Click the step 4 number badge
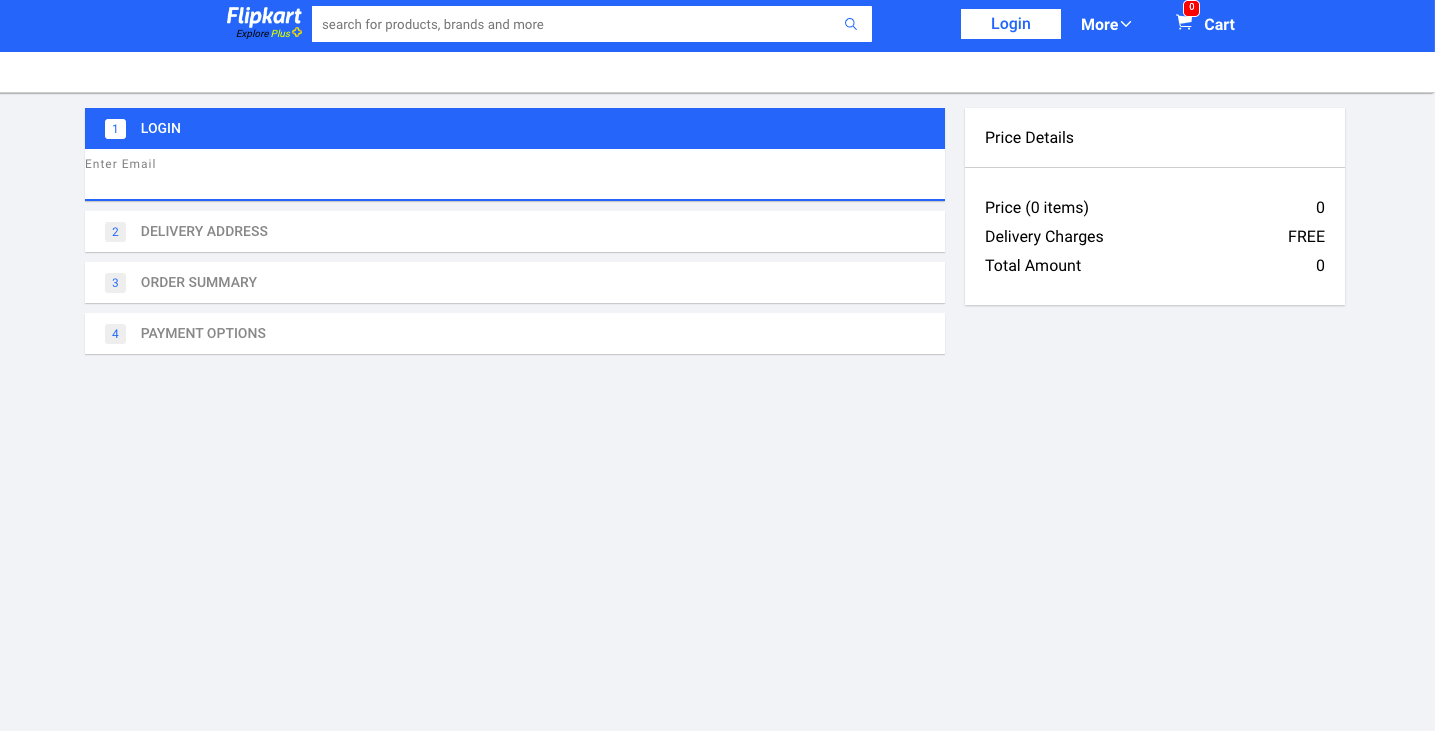 coord(115,334)
